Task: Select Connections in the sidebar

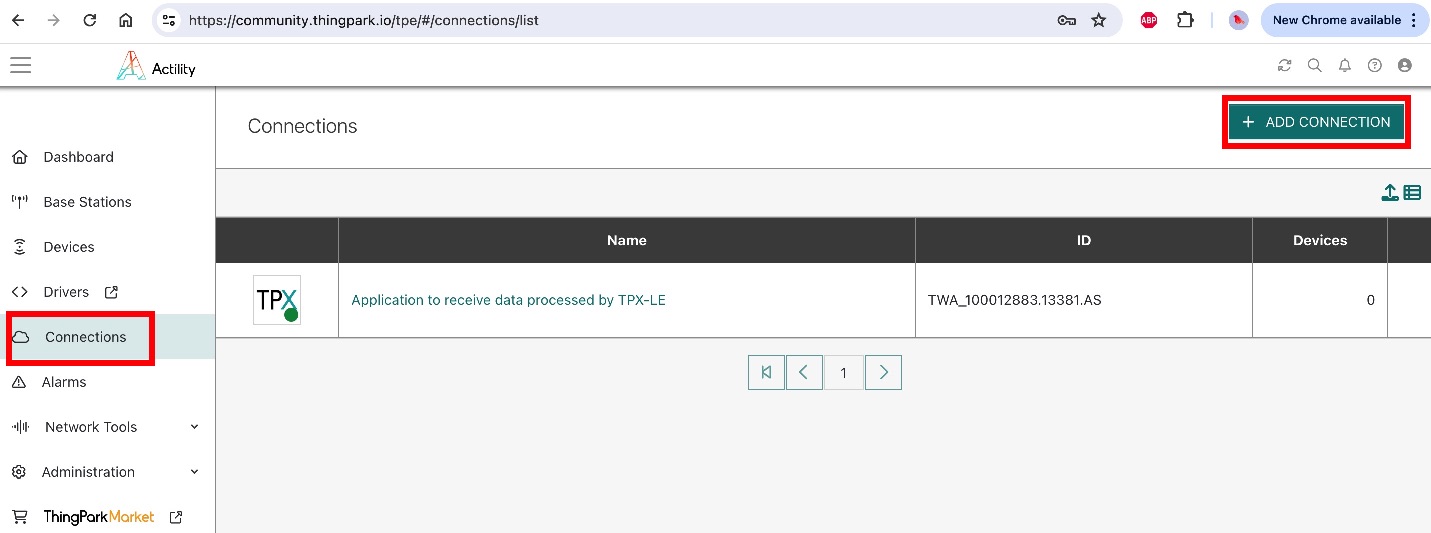Action: click(x=107, y=337)
